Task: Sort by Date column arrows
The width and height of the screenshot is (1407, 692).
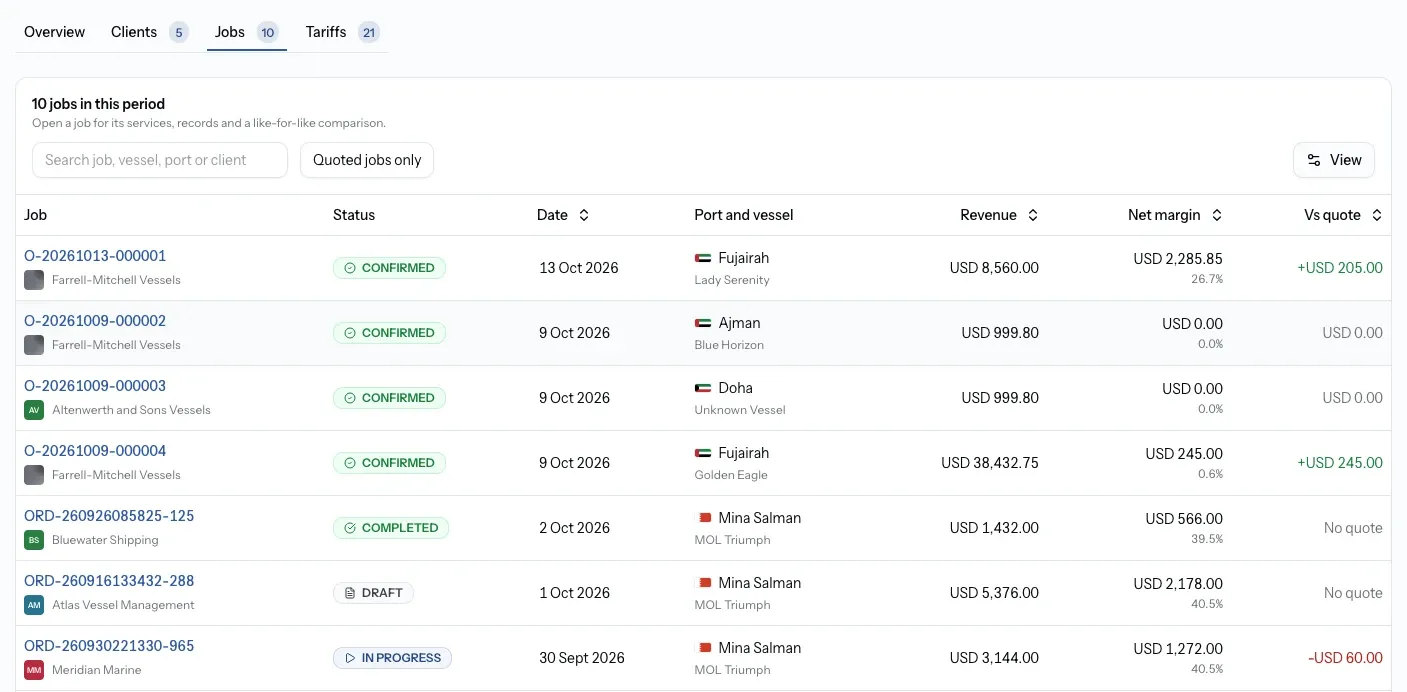Action: [x=584, y=215]
